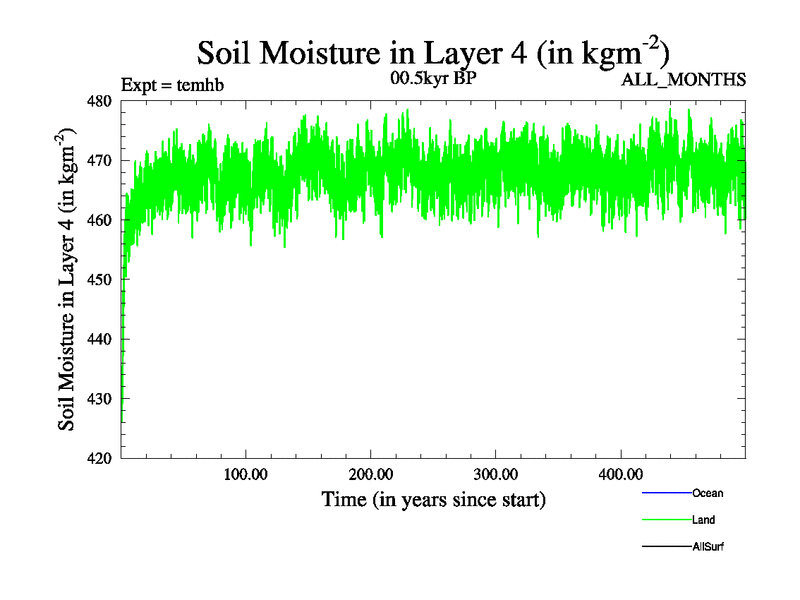Click the '400.00' x-axis tick label

(620, 473)
